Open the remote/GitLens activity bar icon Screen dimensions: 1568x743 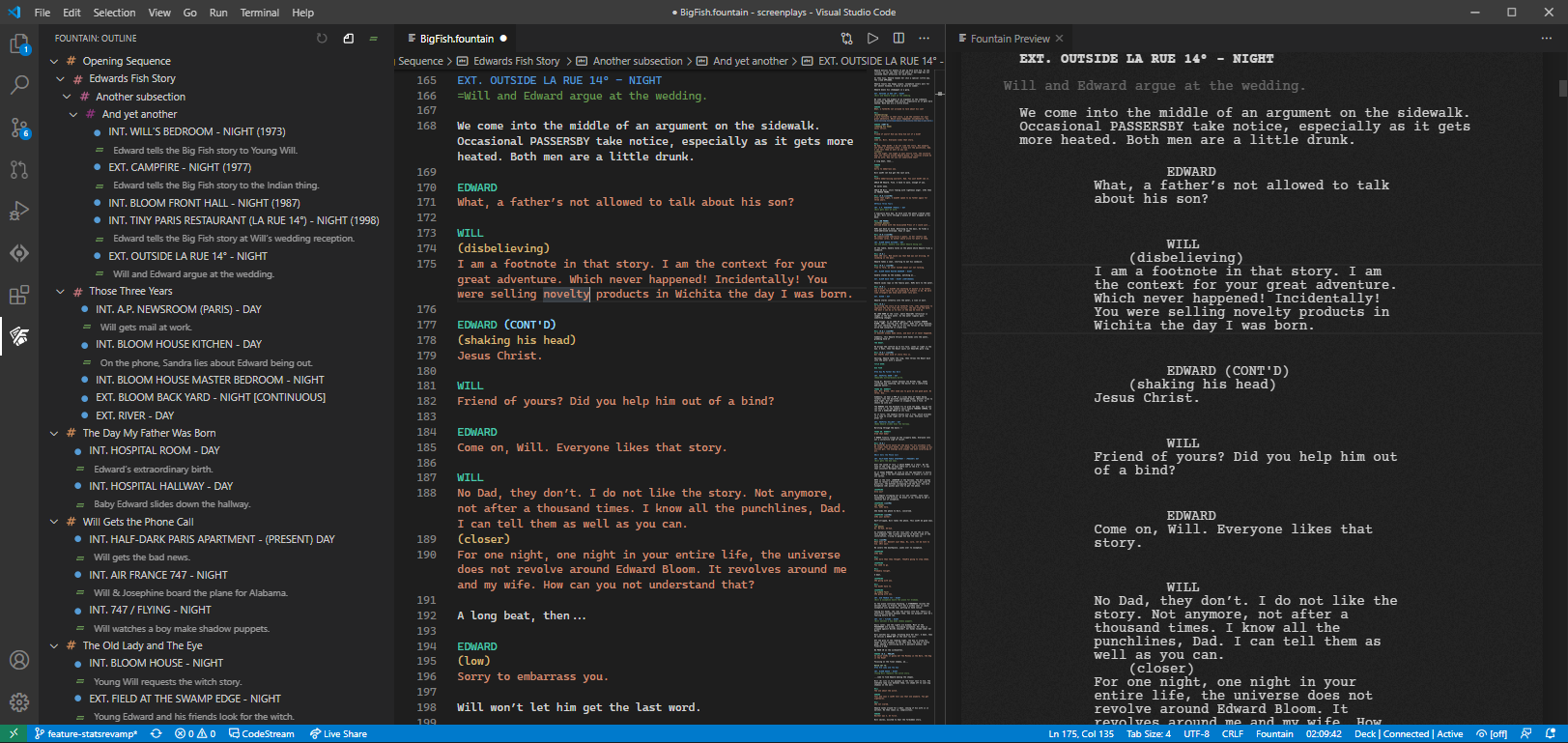tap(19, 253)
